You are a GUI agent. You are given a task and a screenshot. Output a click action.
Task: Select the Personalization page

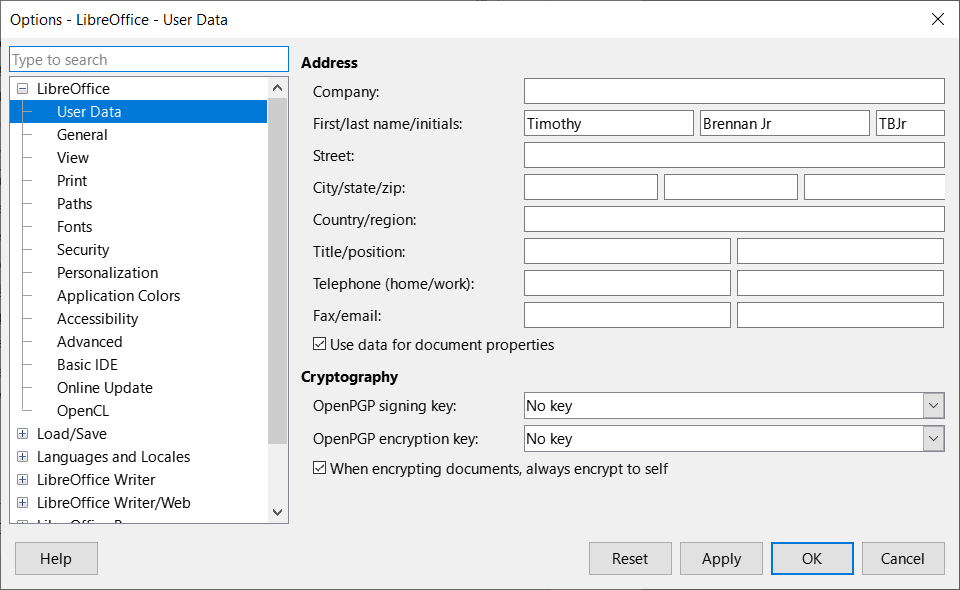pos(107,272)
